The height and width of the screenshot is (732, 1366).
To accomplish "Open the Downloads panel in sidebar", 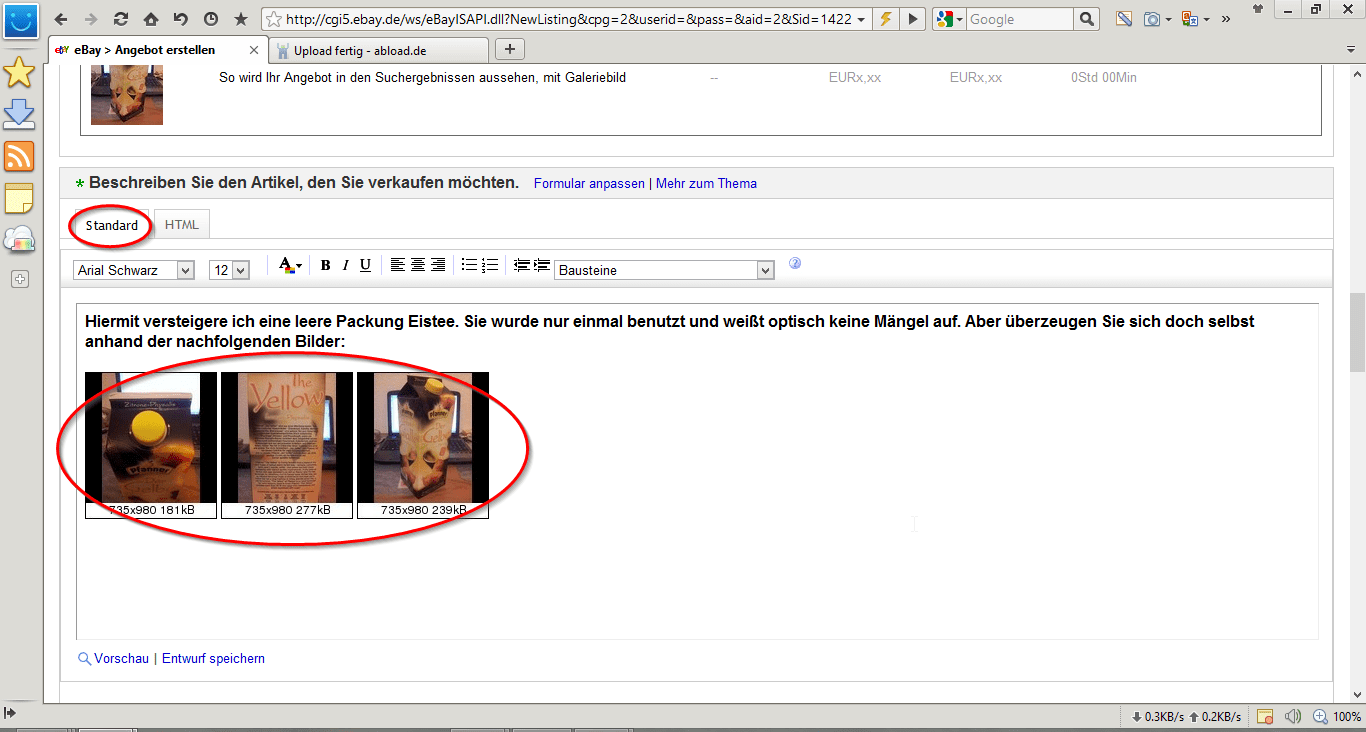I will [x=20, y=114].
